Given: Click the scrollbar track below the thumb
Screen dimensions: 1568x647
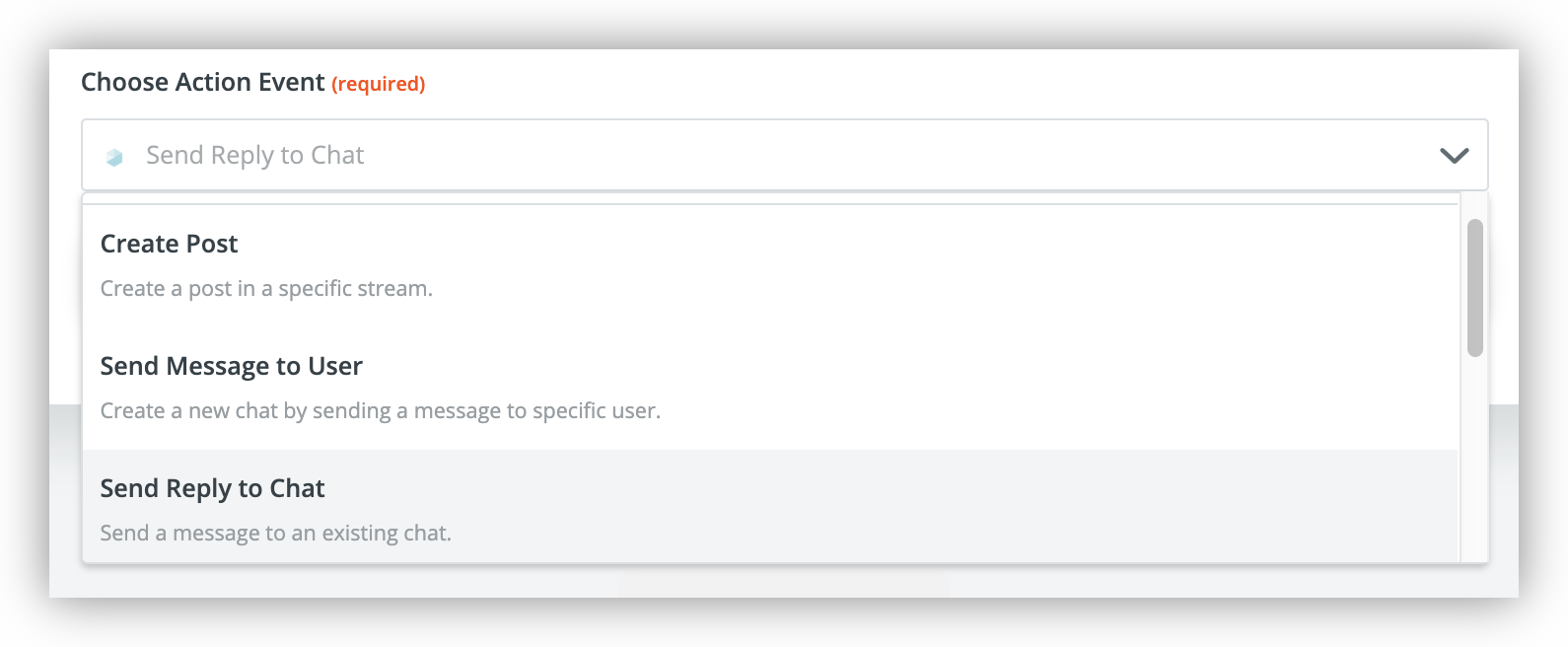Looking at the screenshot, I should pyautogui.click(x=1475, y=459).
